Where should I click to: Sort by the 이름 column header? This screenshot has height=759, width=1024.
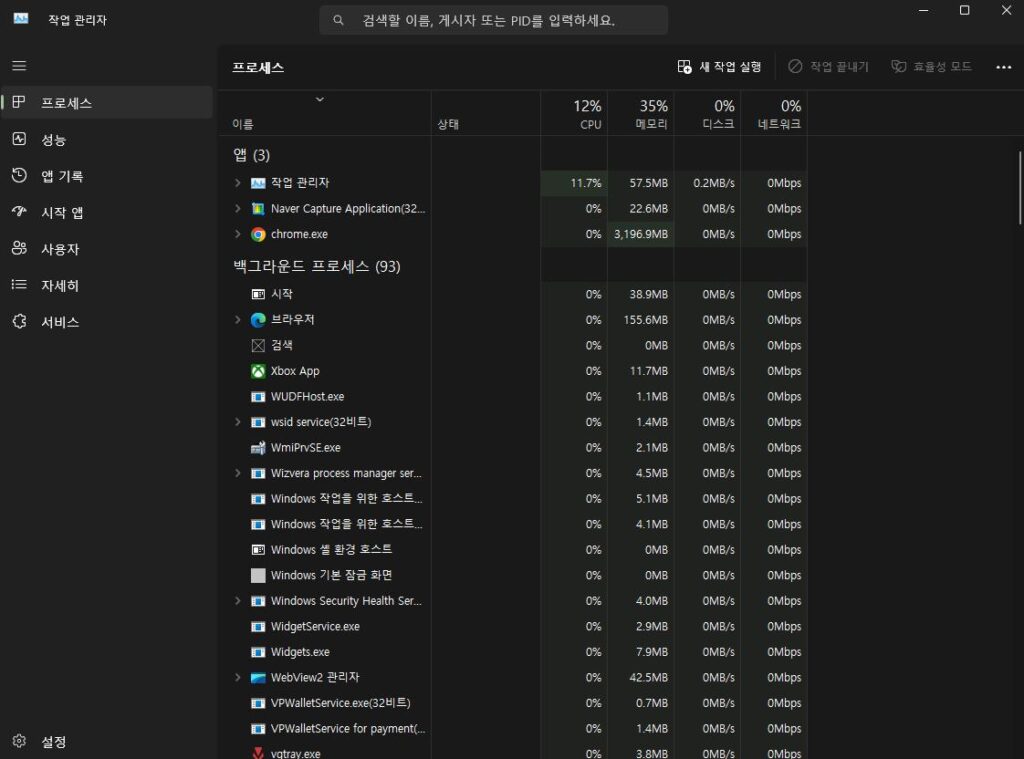[x=325, y=114]
